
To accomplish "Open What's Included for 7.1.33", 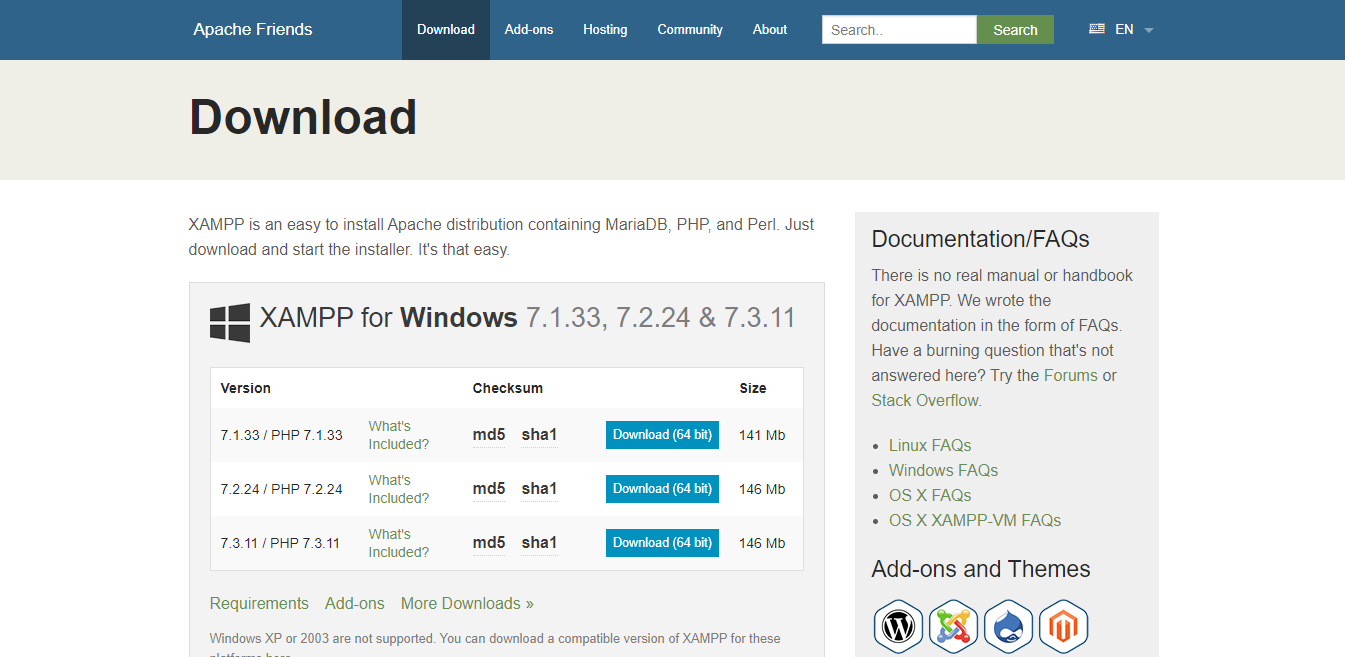I will [399, 435].
